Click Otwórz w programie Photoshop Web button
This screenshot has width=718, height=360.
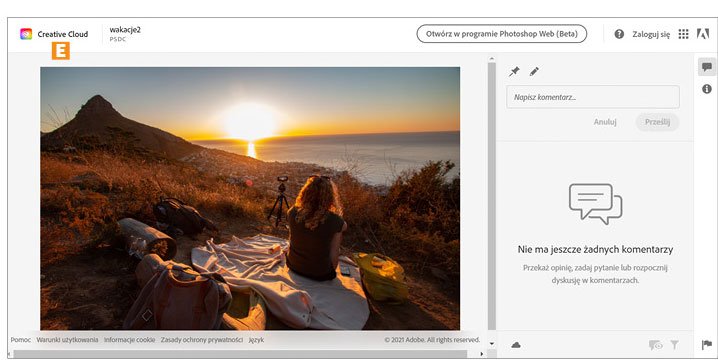(x=501, y=34)
